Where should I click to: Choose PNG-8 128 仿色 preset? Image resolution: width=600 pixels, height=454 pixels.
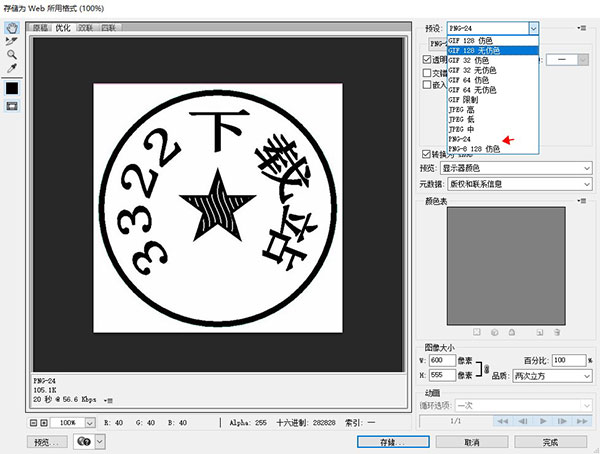pyautogui.click(x=493, y=149)
